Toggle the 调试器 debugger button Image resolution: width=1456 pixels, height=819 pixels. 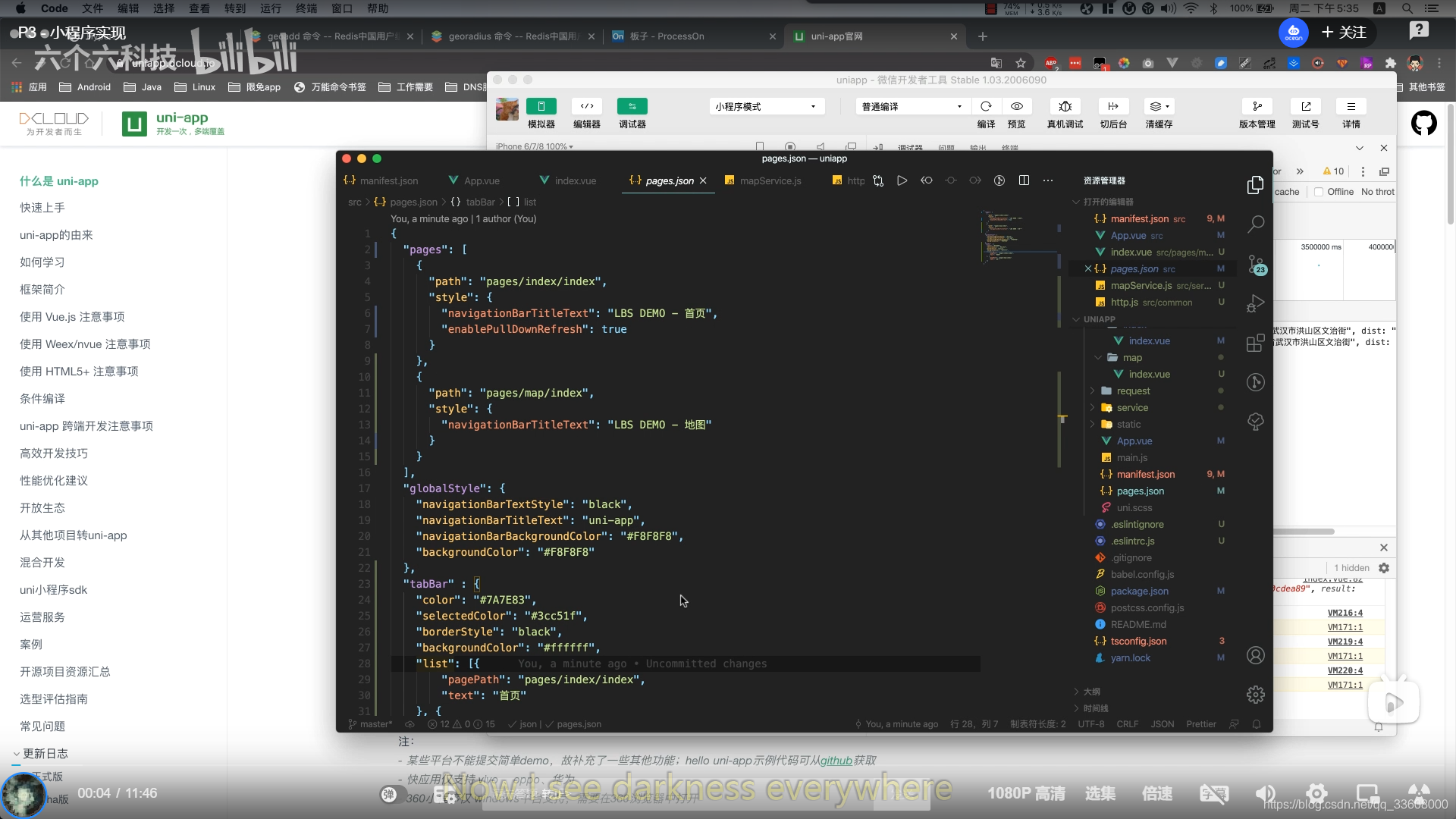(x=632, y=106)
